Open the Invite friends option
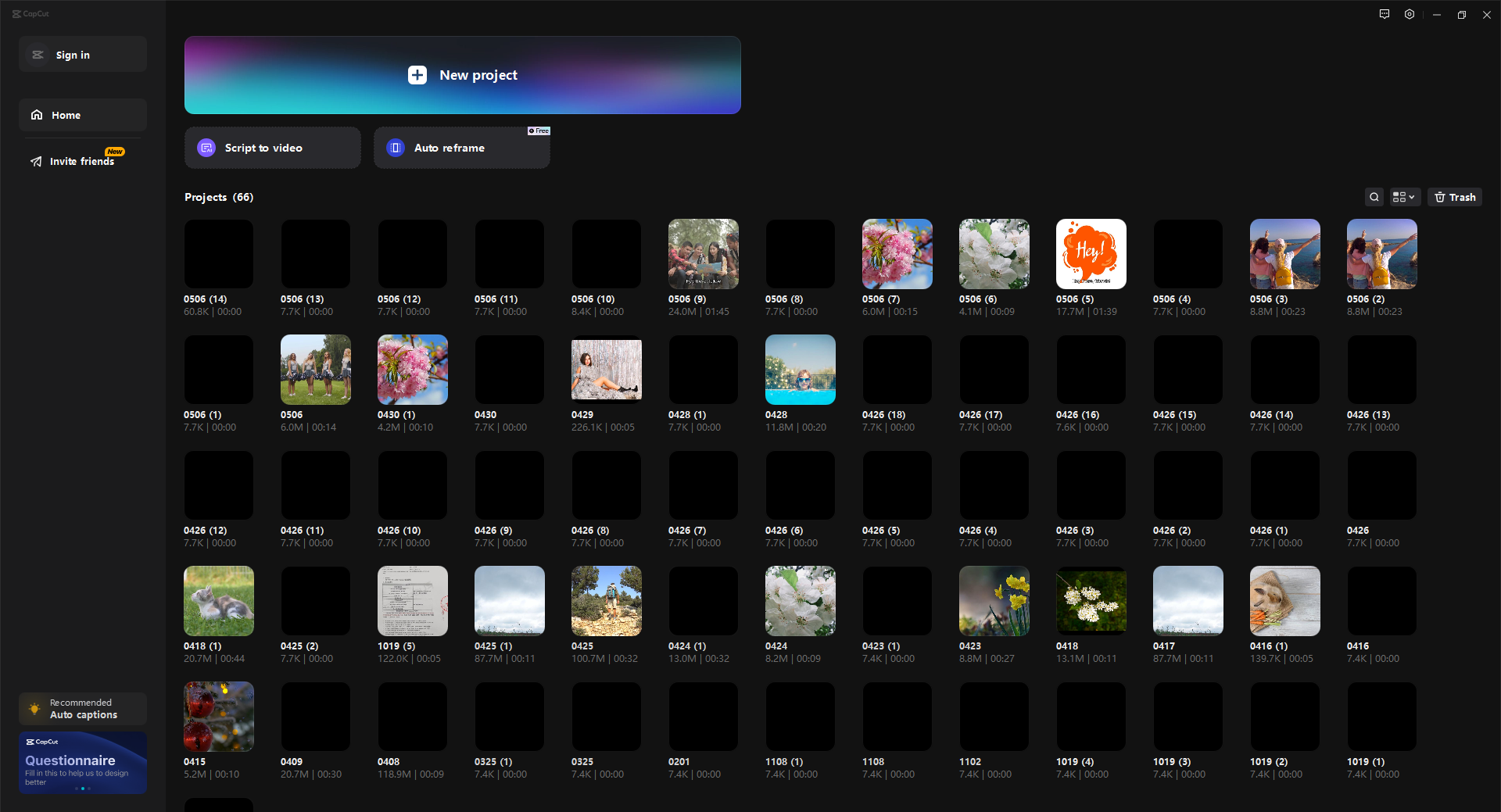 81,161
